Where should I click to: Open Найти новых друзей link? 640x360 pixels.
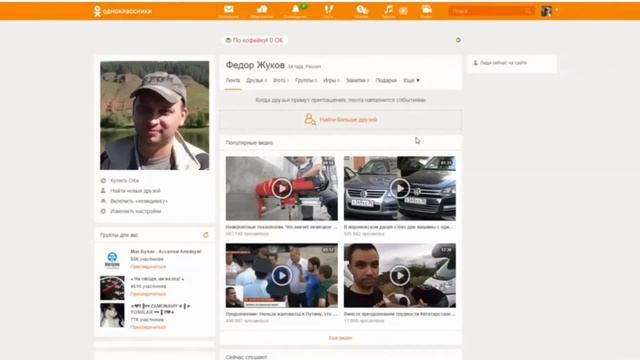(x=135, y=191)
